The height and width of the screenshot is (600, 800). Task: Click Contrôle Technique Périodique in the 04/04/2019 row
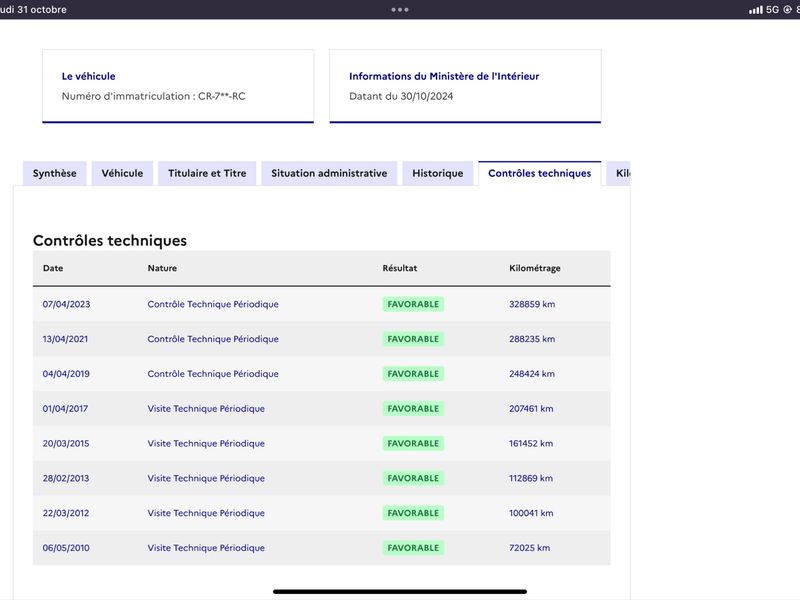tap(213, 373)
